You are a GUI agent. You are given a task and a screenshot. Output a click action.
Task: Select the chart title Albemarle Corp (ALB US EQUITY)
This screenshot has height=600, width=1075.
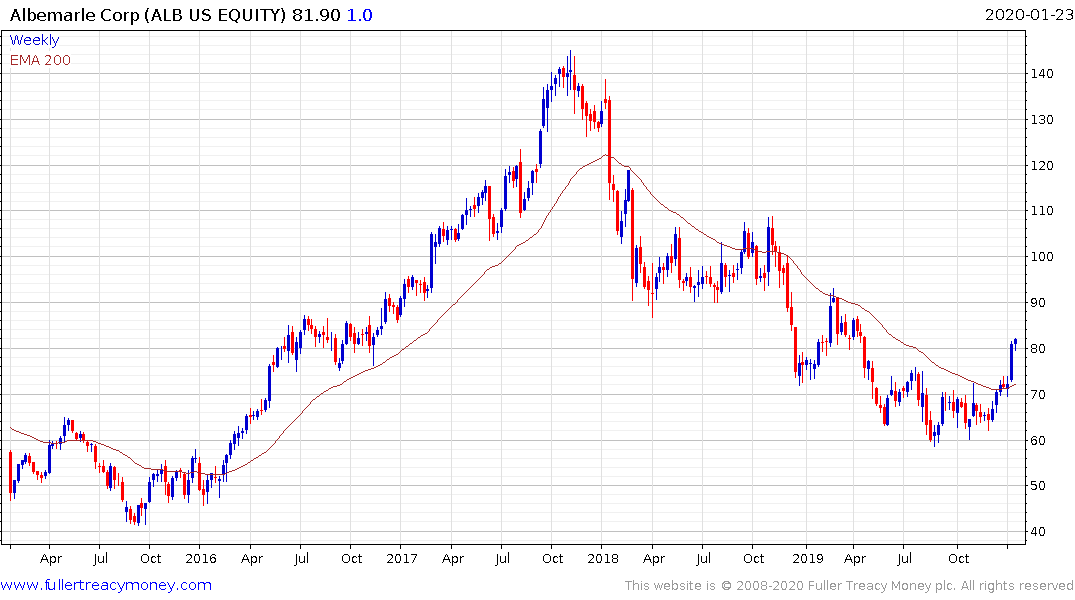147,15
